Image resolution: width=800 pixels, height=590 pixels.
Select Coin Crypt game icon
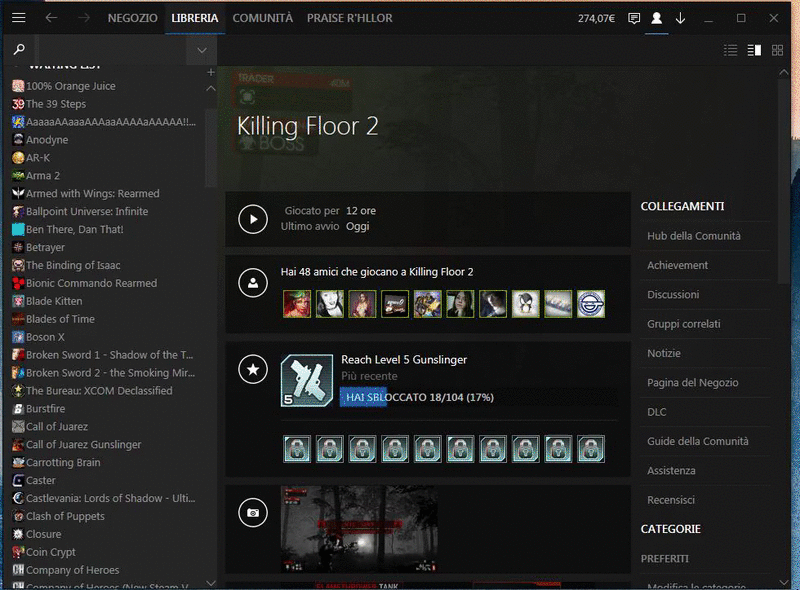(18, 552)
